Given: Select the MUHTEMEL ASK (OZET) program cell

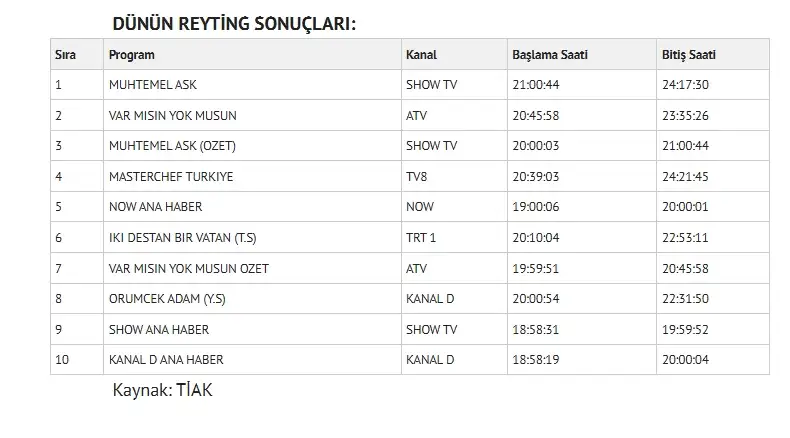Looking at the screenshot, I should pos(252,146).
